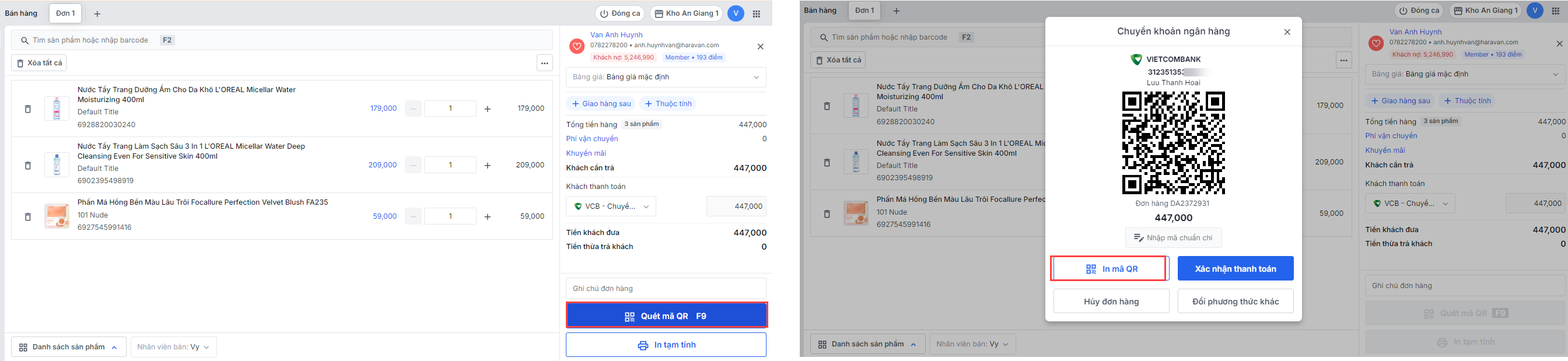Open the apps grid icon in left screenshot
Screen dimensions: 1568x361
tap(757, 13)
